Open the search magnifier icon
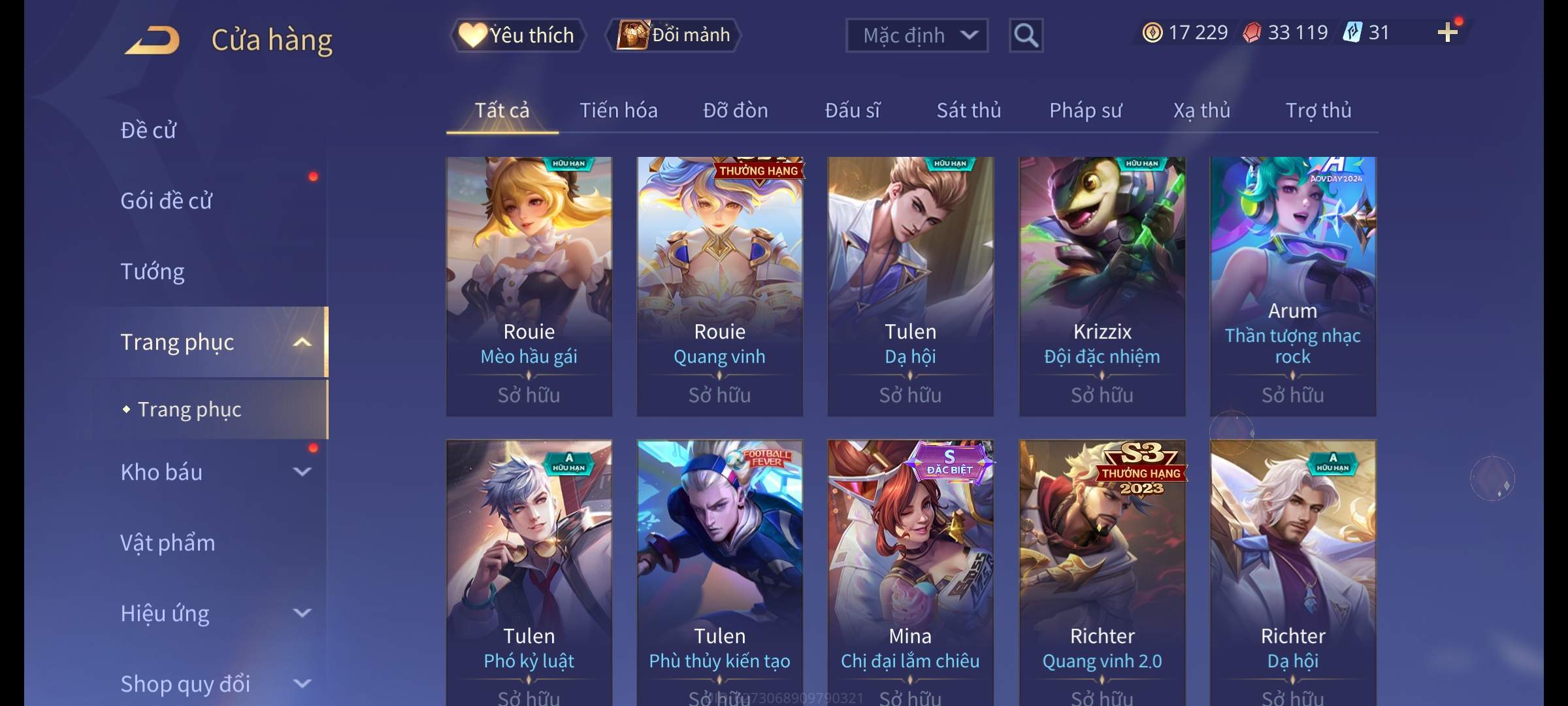Screen dimensions: 1568x706 click(1026, 35)
